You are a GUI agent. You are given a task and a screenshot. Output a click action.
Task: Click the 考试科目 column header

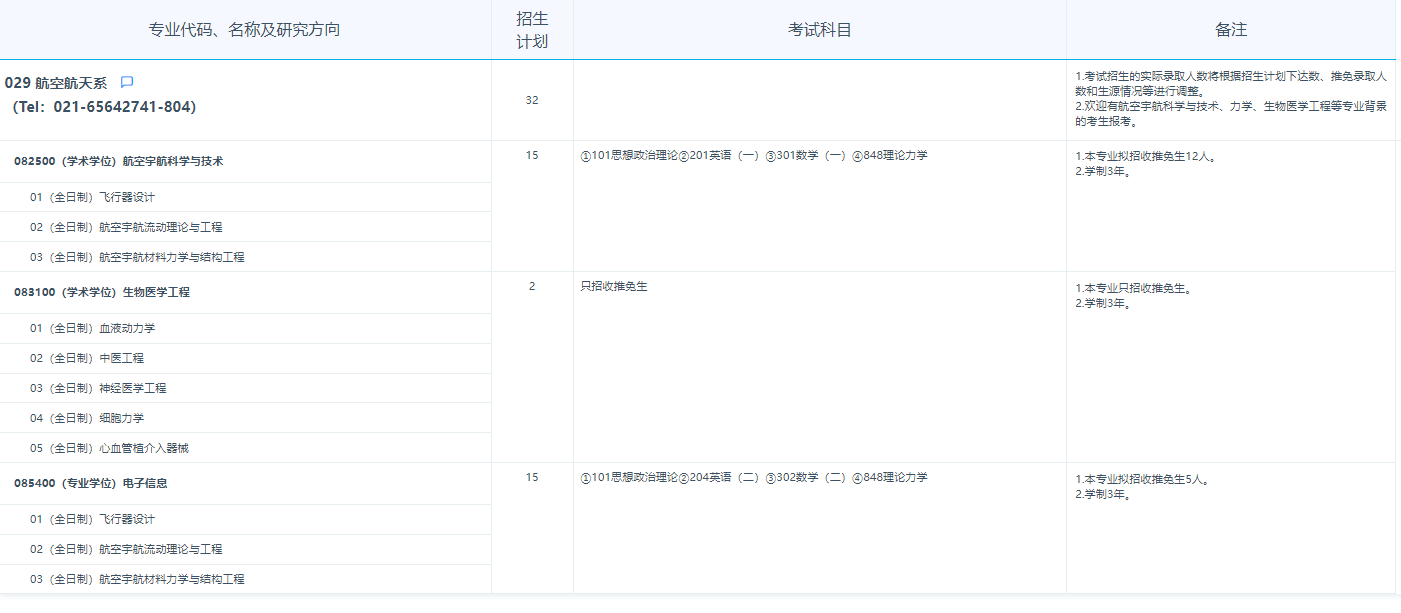point(819,30)
